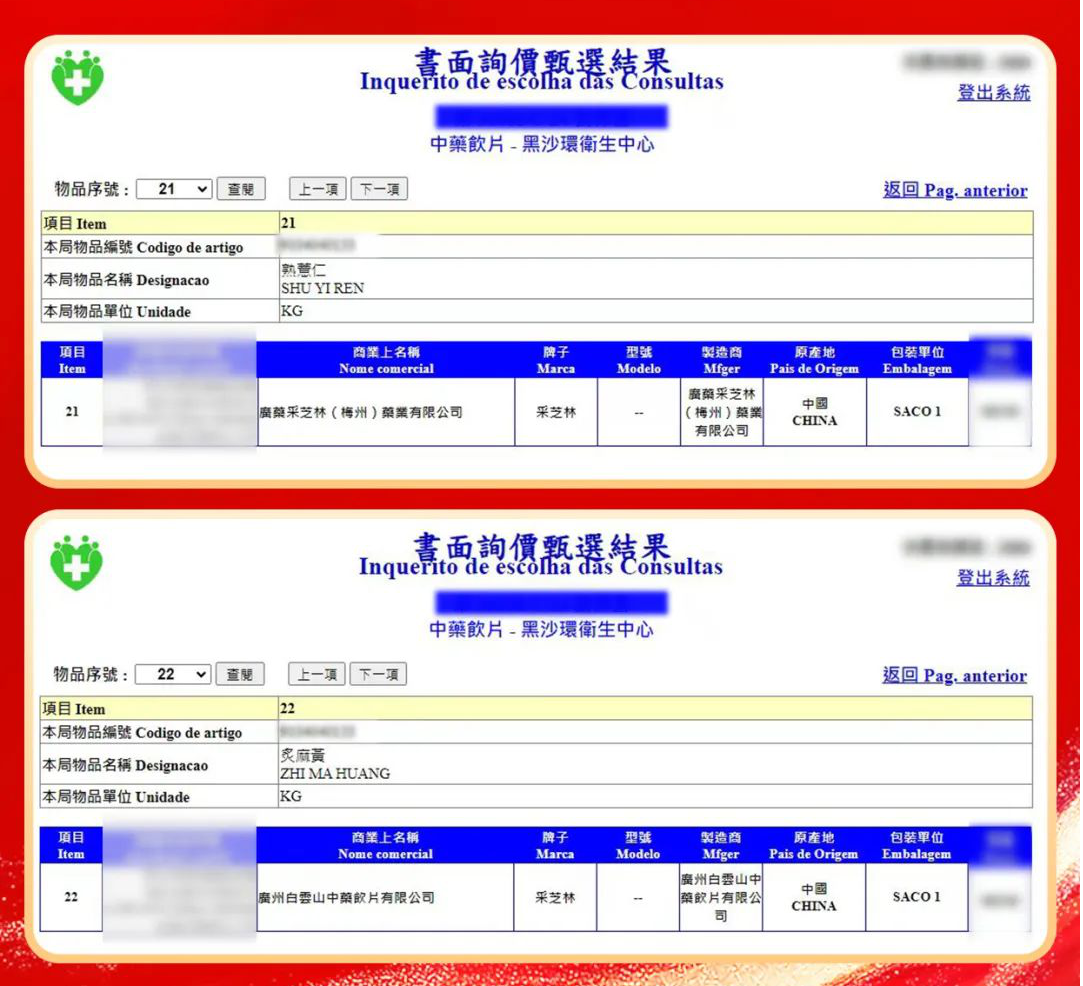Image resolution: width=1083 pixels, height=986 pixels.
Task: Click 登出系統 on the item 22 page
Action: 992,578
